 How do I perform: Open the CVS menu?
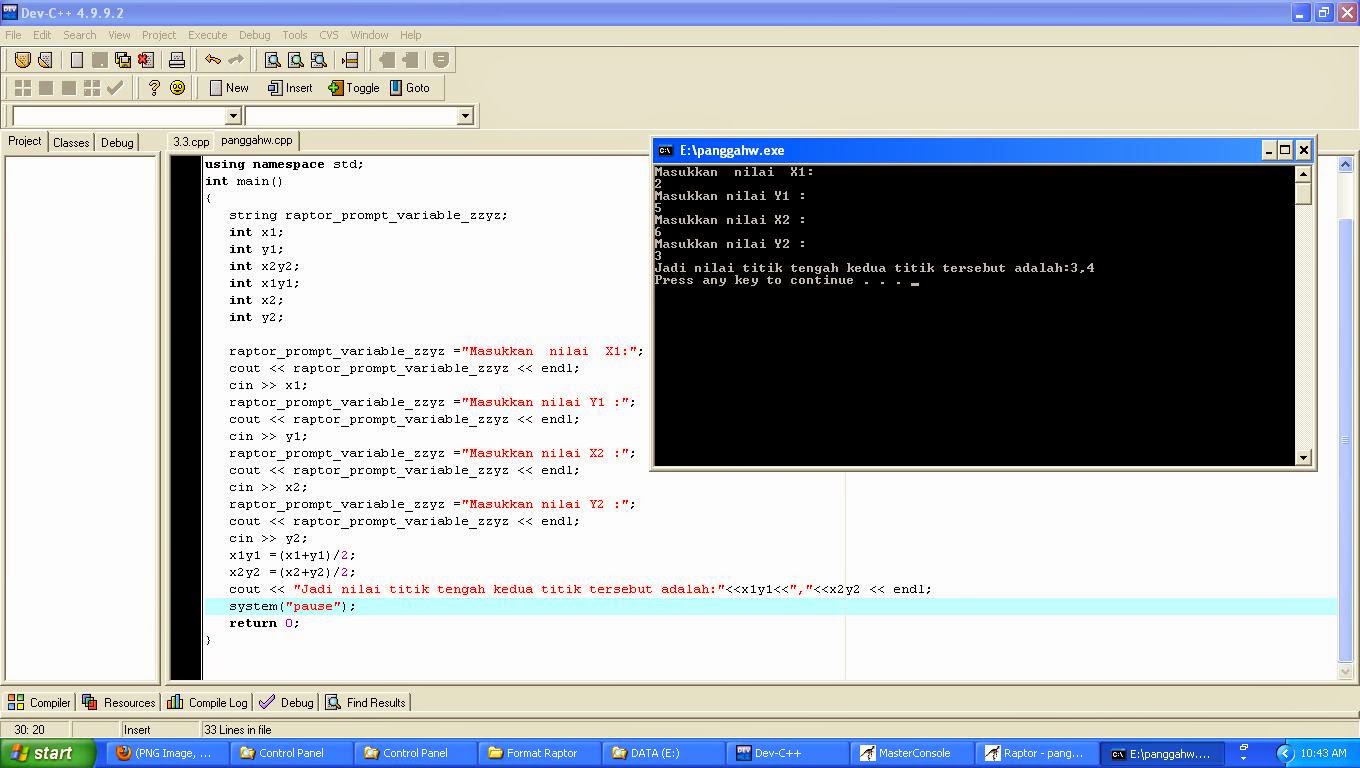point(329,35)
